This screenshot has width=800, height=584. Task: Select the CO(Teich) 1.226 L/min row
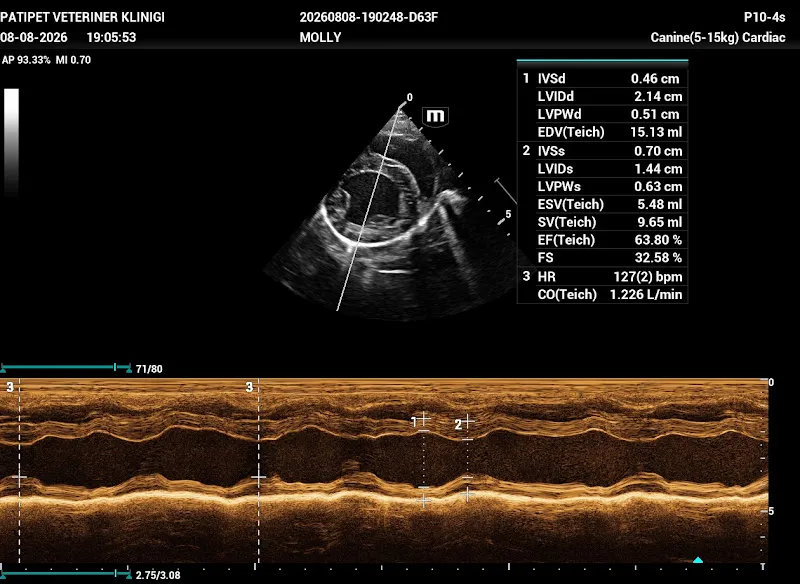tap(603, 295)
